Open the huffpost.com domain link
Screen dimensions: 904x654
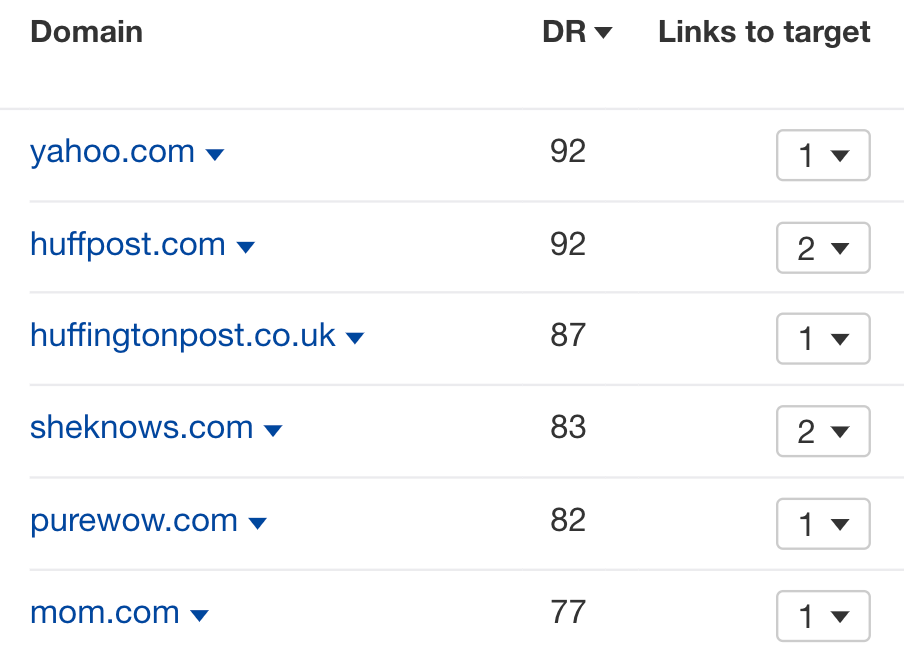pos(127,245)
